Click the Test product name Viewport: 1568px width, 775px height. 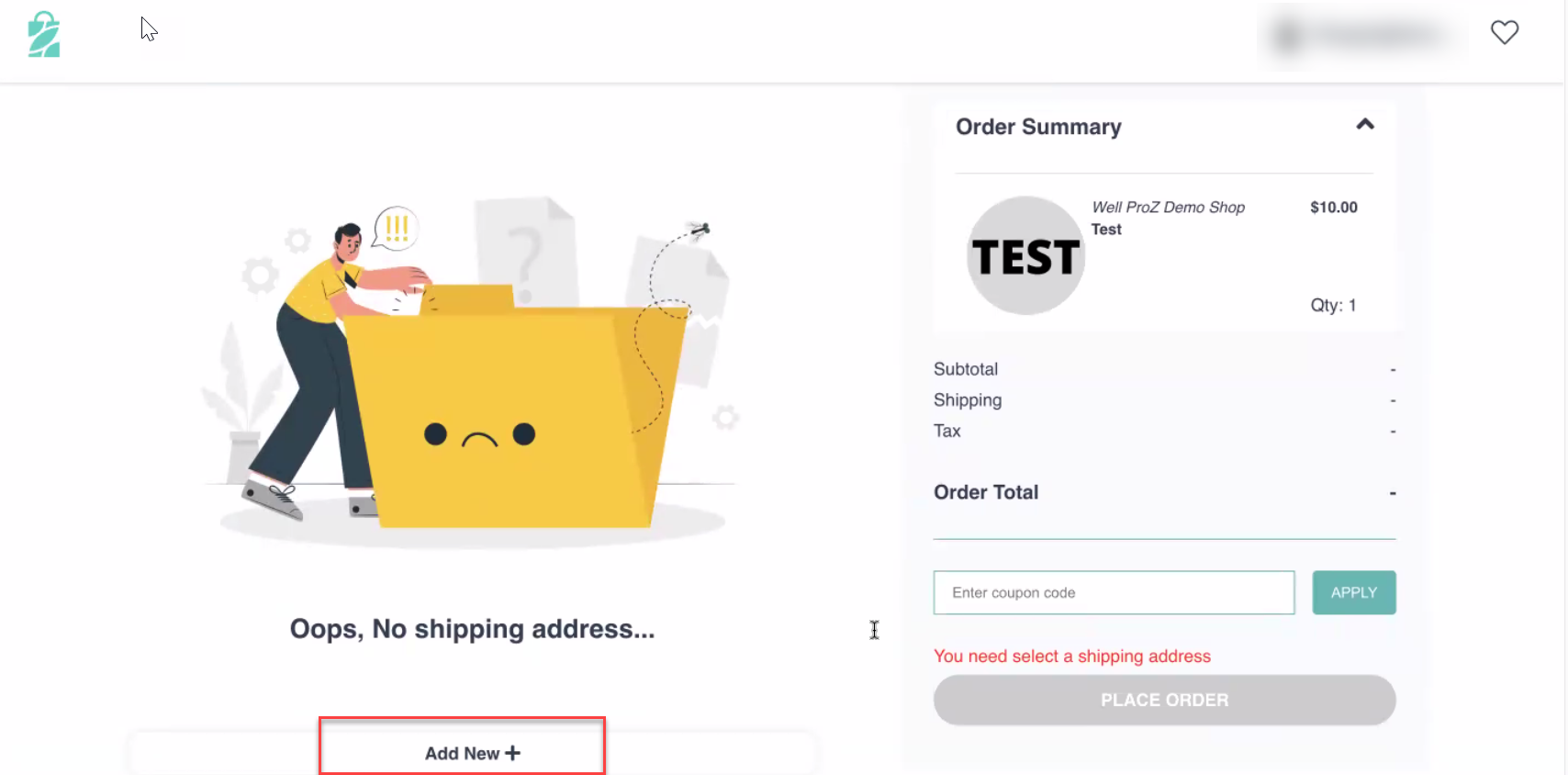[1106, 230]
